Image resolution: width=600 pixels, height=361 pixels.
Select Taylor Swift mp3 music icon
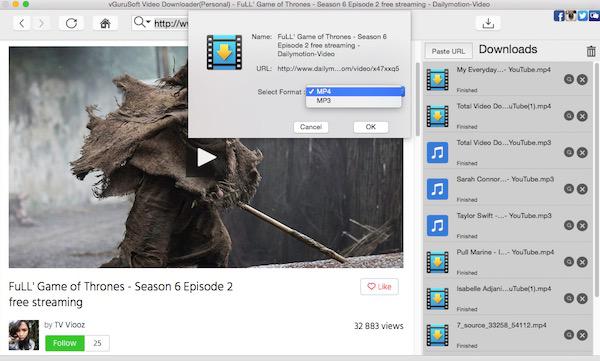click(x=437, y=225)
